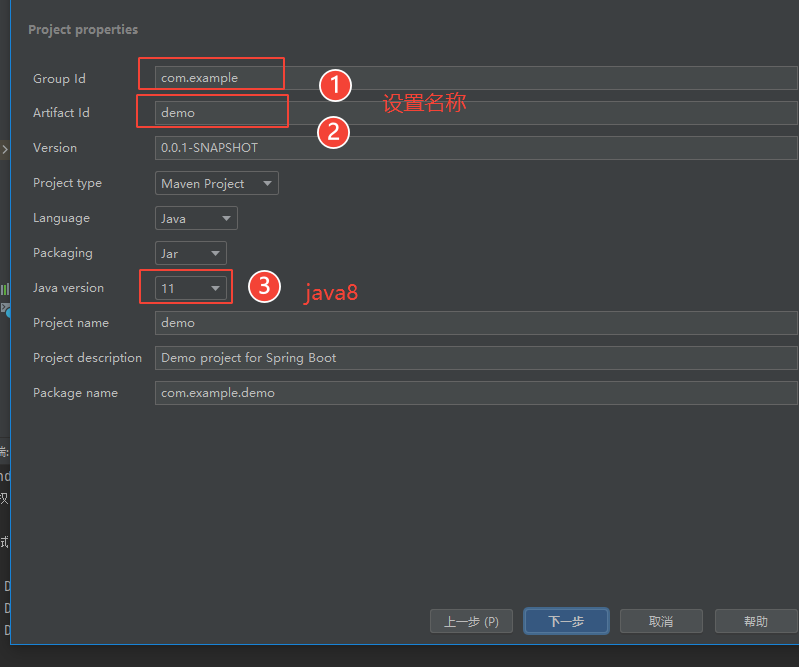Click the Project properties heading

click(83, 30)
